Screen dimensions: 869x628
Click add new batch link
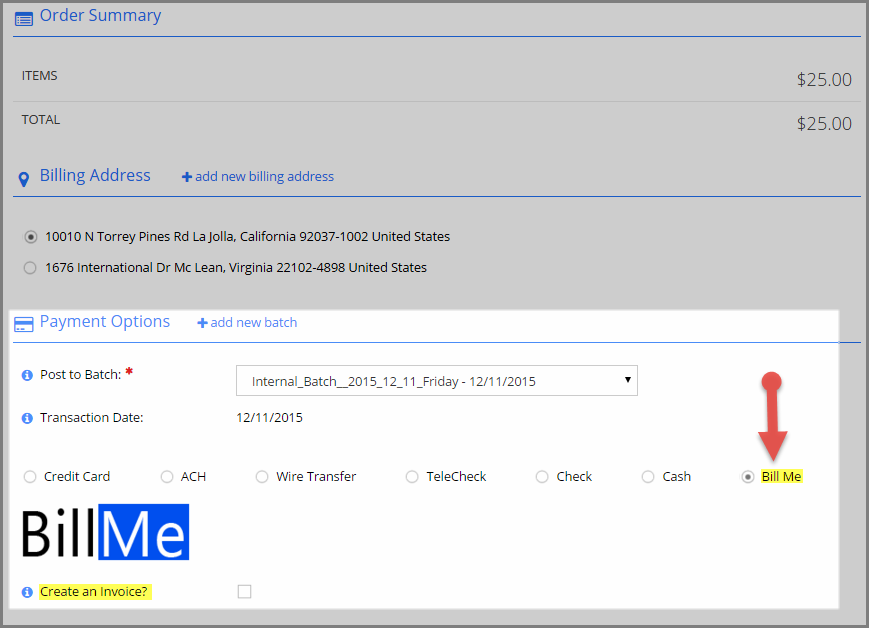point(247,323)
